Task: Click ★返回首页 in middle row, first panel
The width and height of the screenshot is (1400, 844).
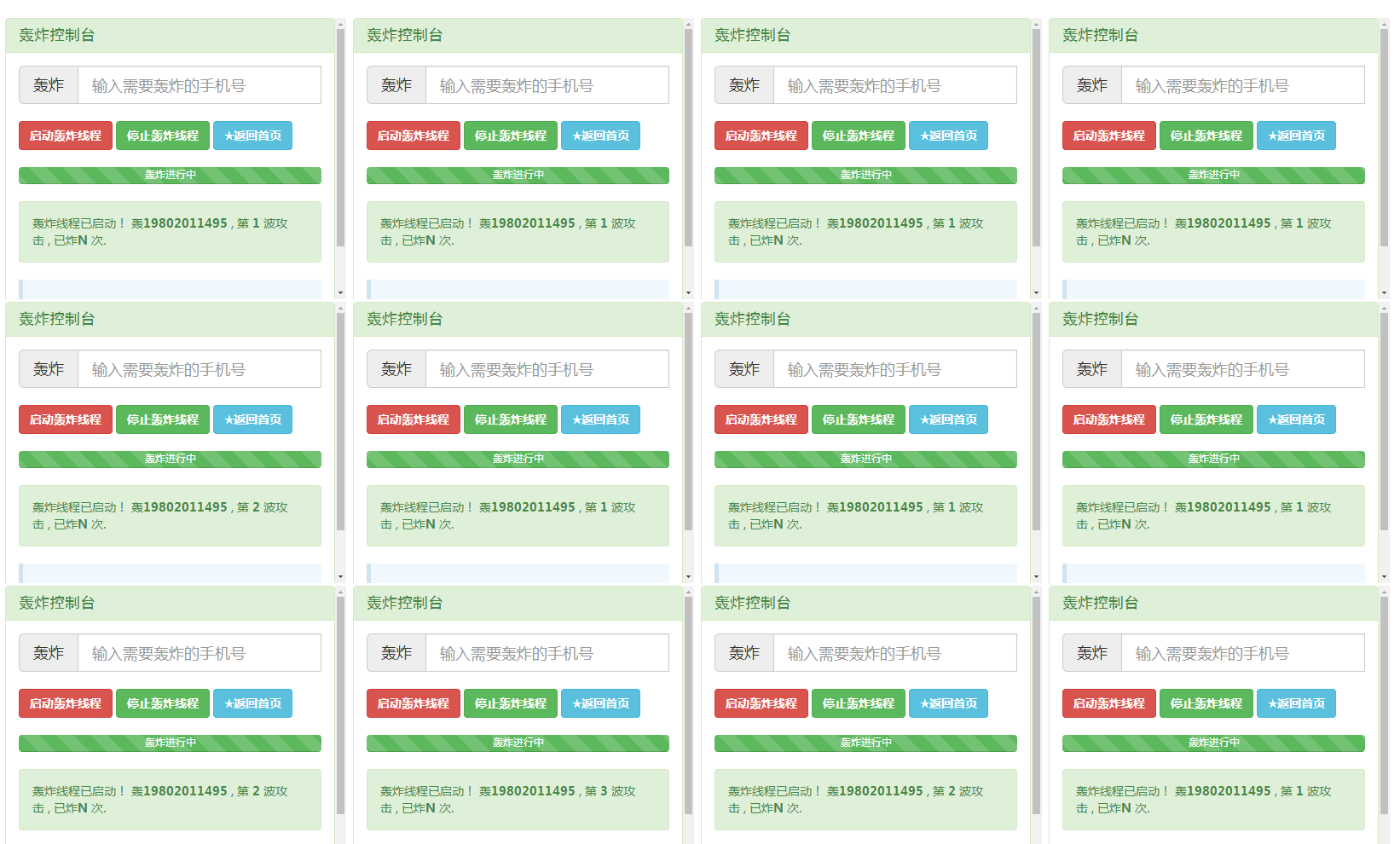Action: coord(252,419)
